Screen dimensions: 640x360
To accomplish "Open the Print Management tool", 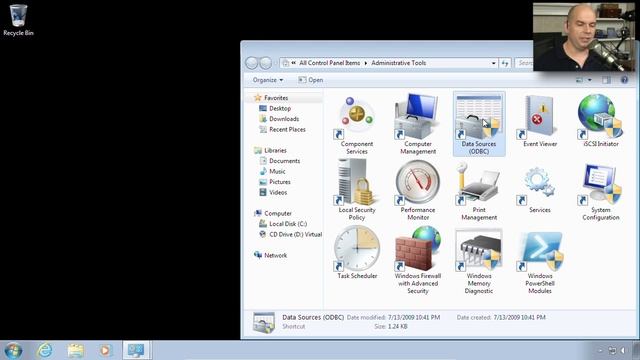I will tap(479, 190).
